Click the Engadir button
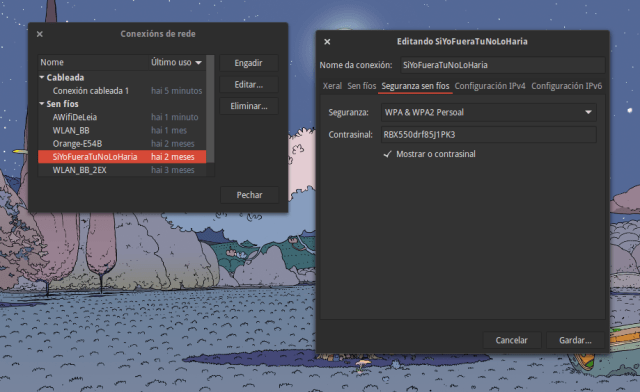This screenshot has width=640, height=392. click(x=249, y=63)
